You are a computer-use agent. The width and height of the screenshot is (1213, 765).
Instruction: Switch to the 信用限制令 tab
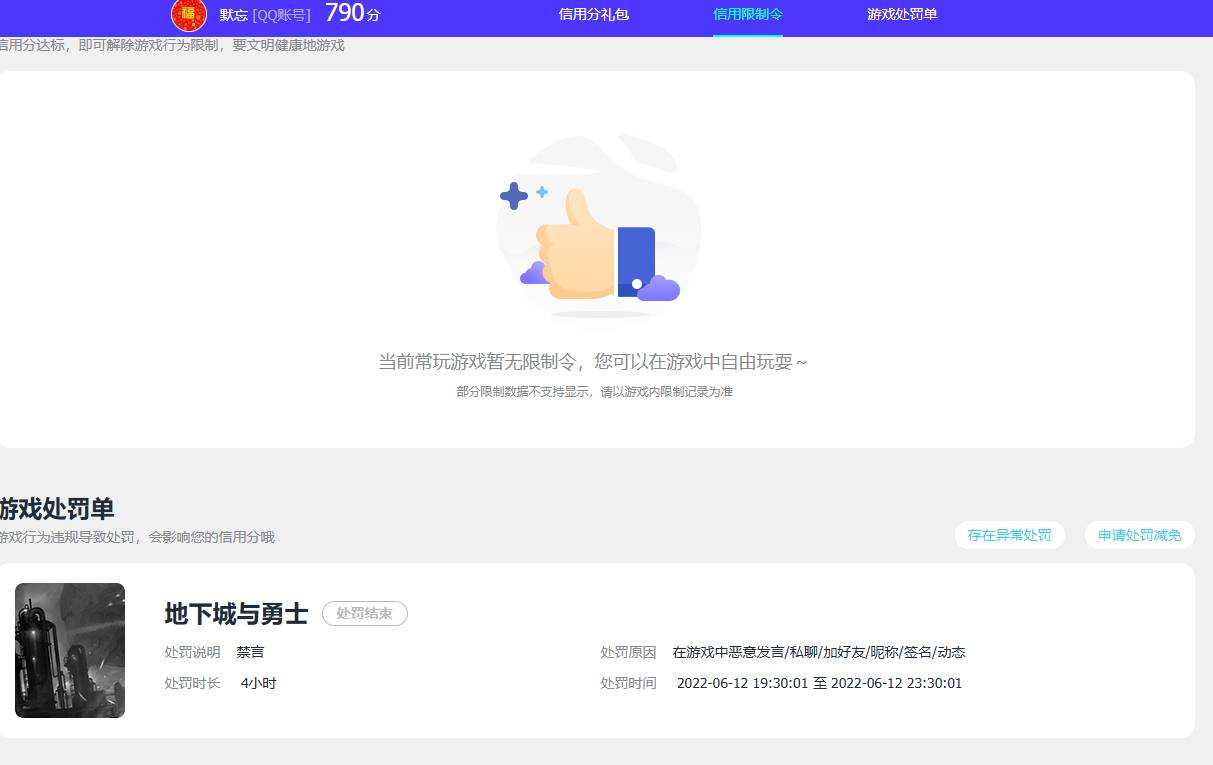point(748,14)
